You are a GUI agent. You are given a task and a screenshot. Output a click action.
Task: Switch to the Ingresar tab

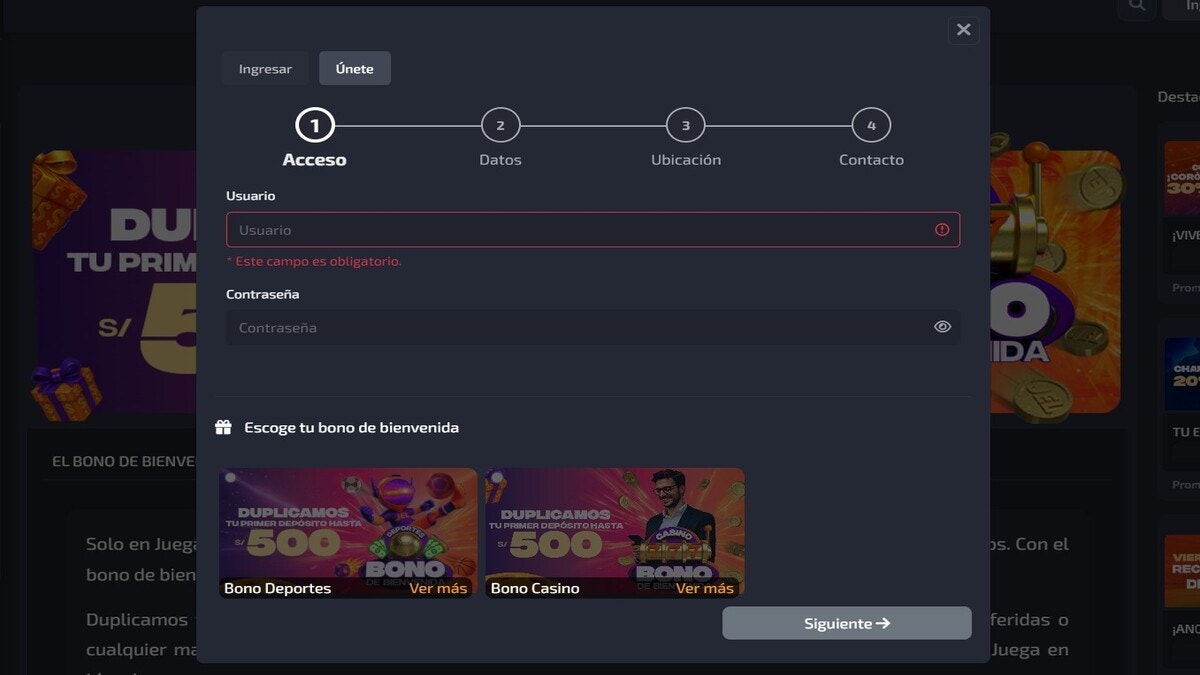point(265,69)
